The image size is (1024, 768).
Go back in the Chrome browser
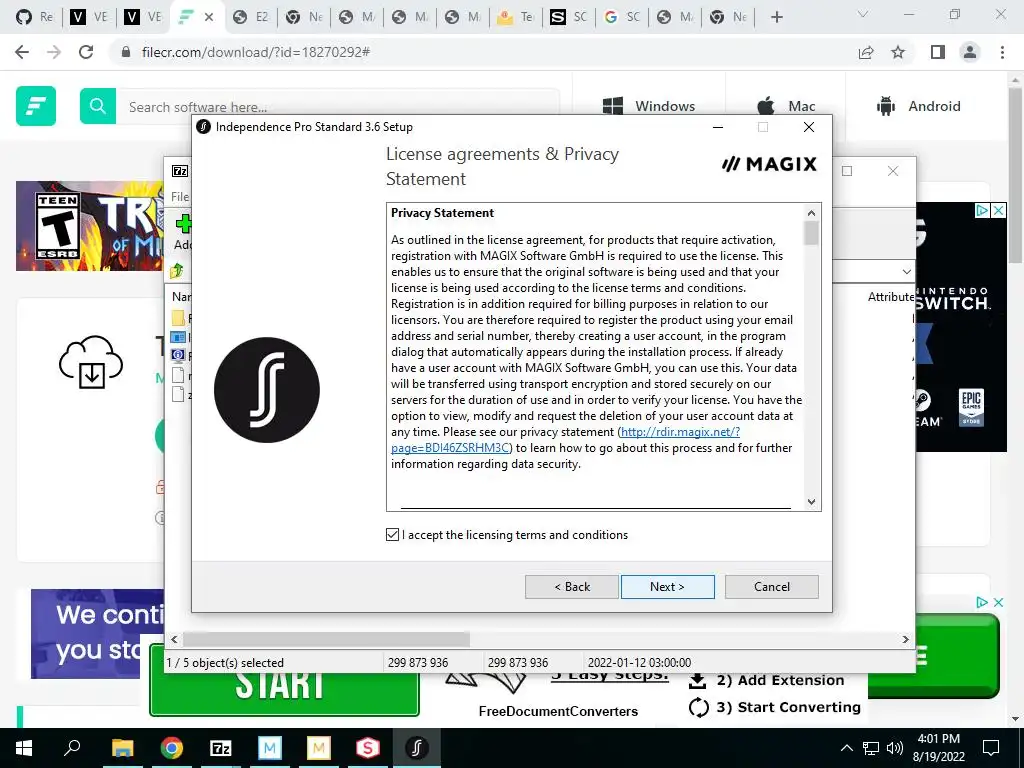[22, 52]
